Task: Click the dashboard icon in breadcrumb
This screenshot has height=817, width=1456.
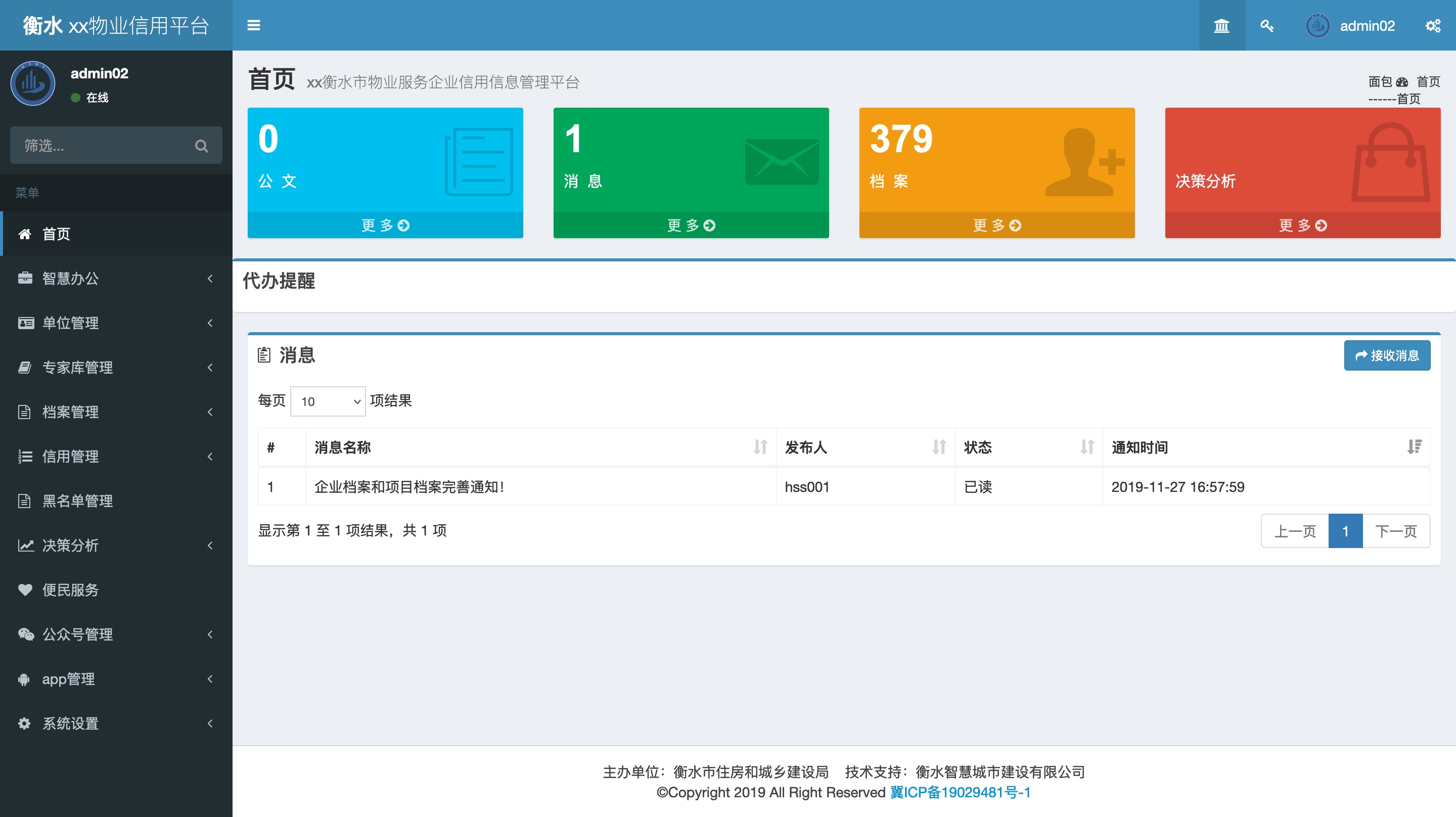Action: coord(1402,82)
